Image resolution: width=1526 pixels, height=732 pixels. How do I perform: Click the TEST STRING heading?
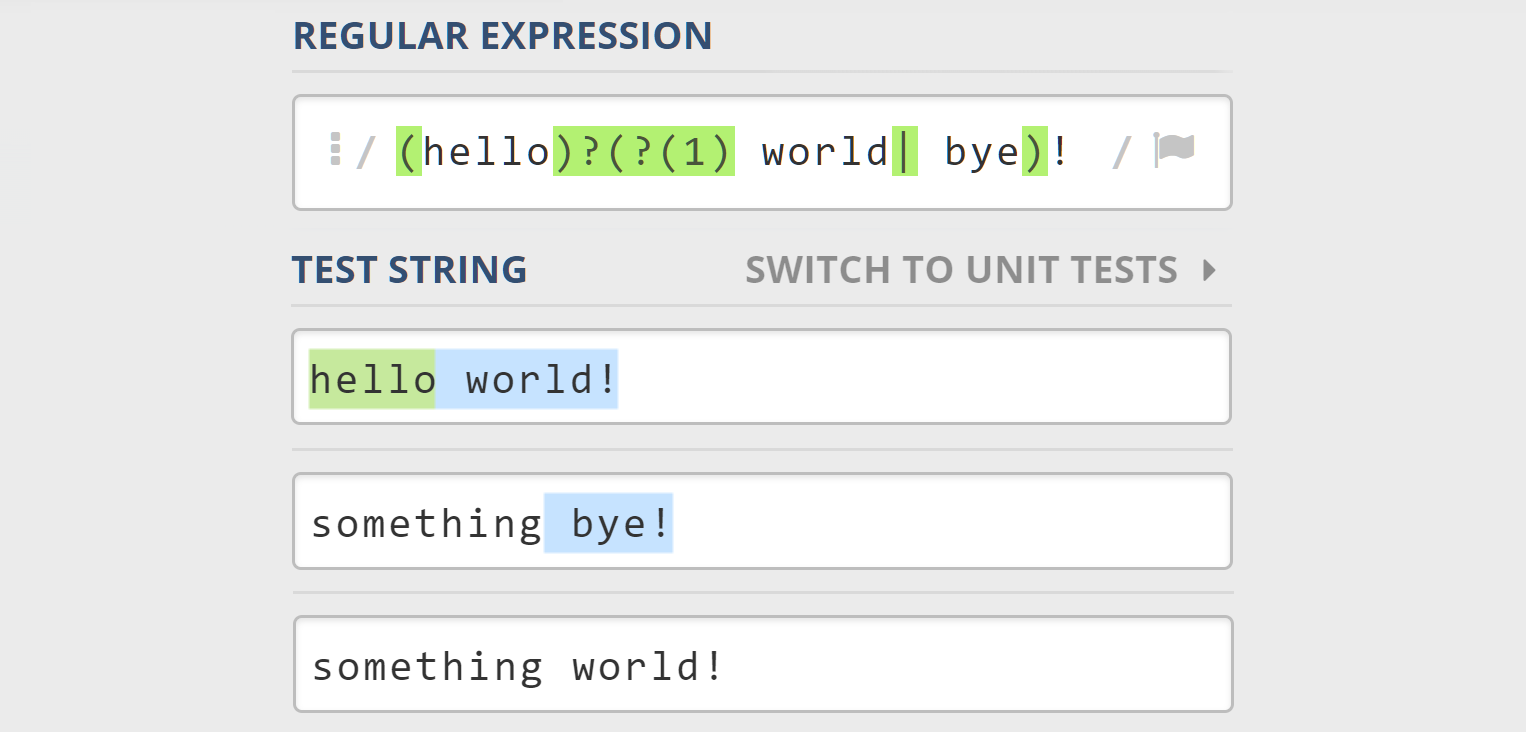click(x=409, y=269)
